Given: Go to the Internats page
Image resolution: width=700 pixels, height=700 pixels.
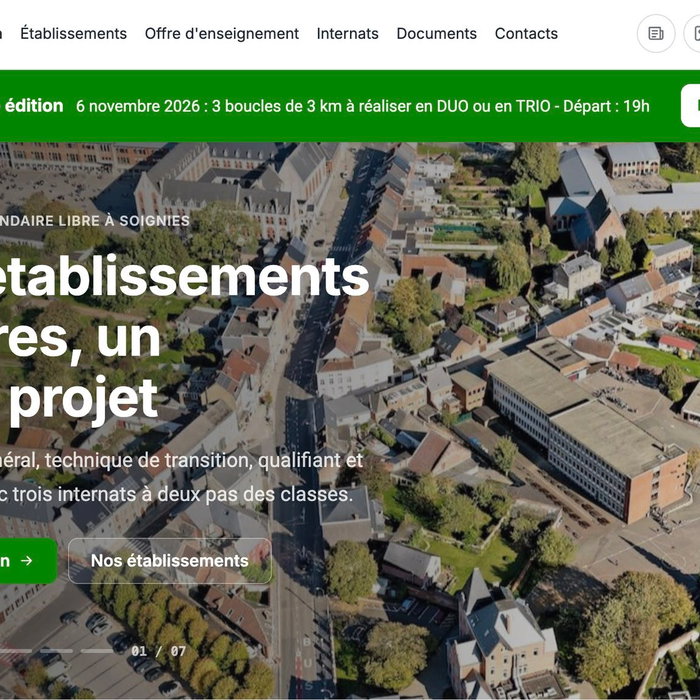Looking at the screenshot, I should pyautogui.click(x=347, y=33).
